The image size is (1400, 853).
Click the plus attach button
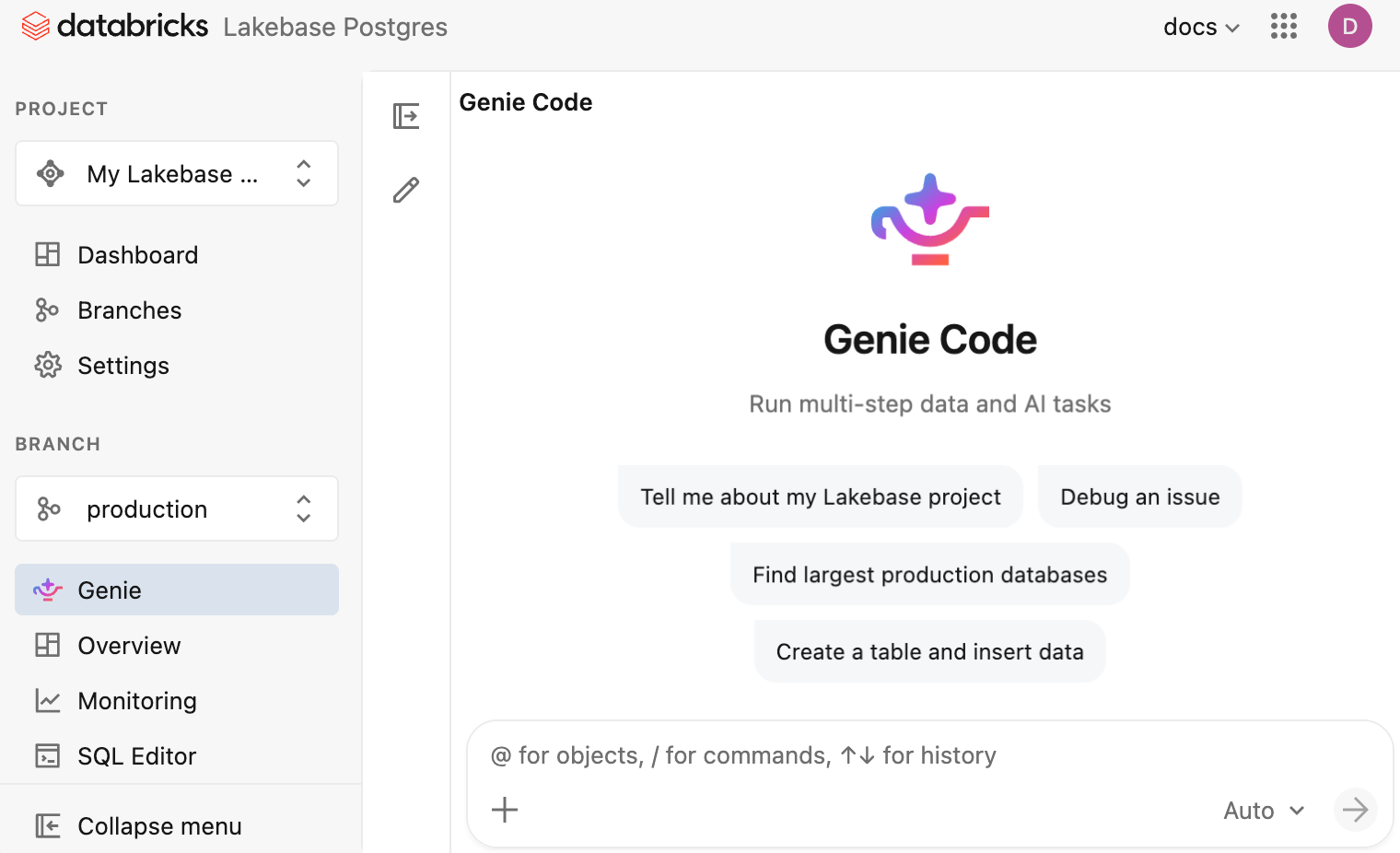tap(505, 810)
